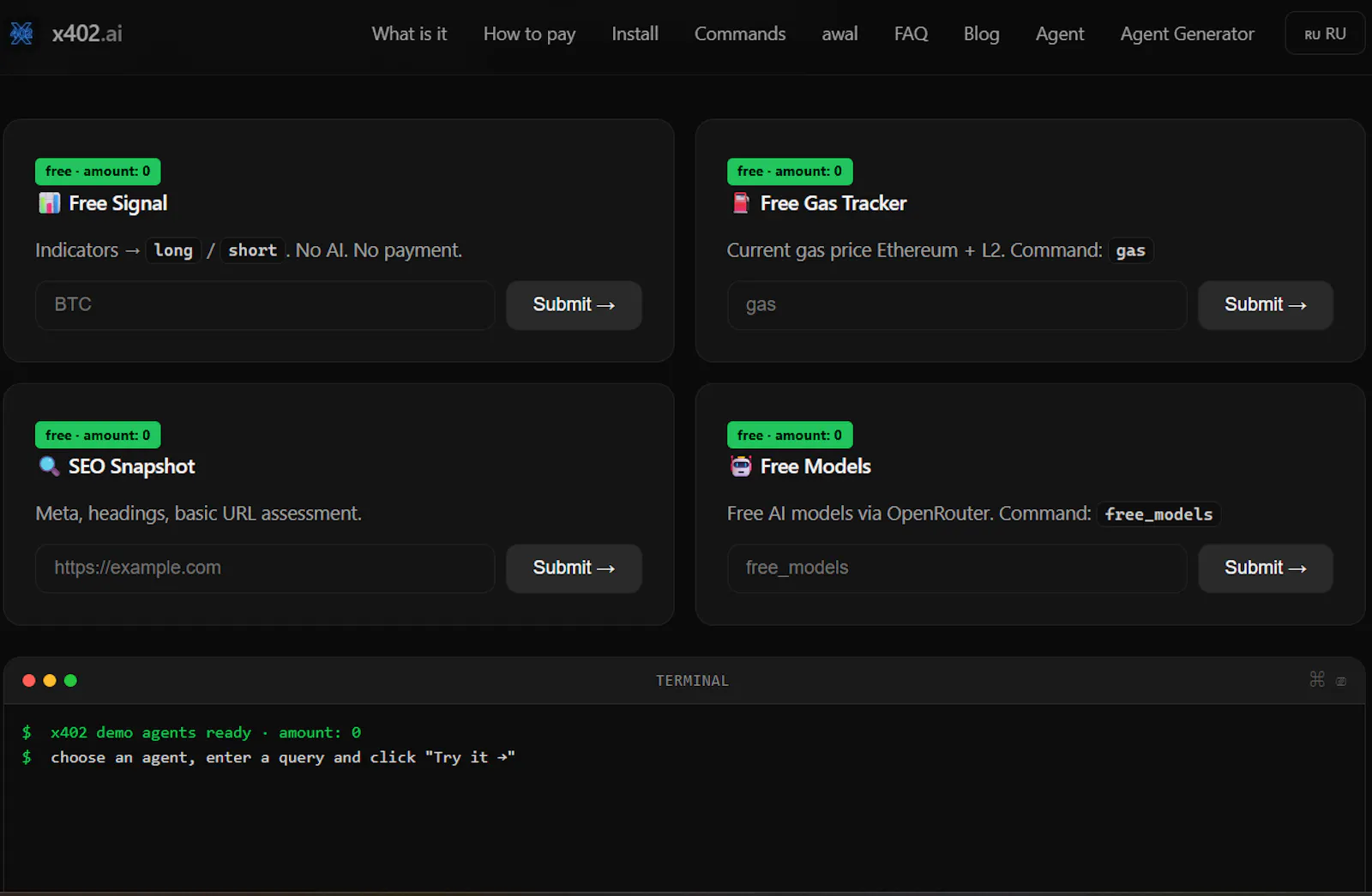
Task: Click the Gas Tracker free amount badge
Action: pos(790,171)
